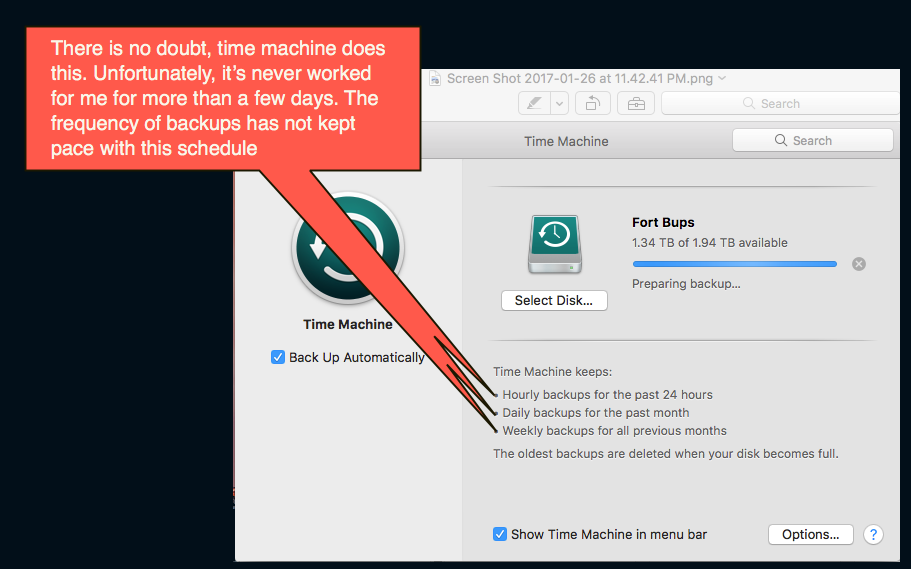Click 'Hourly backups for the past 24 hours'

(607, 395)
